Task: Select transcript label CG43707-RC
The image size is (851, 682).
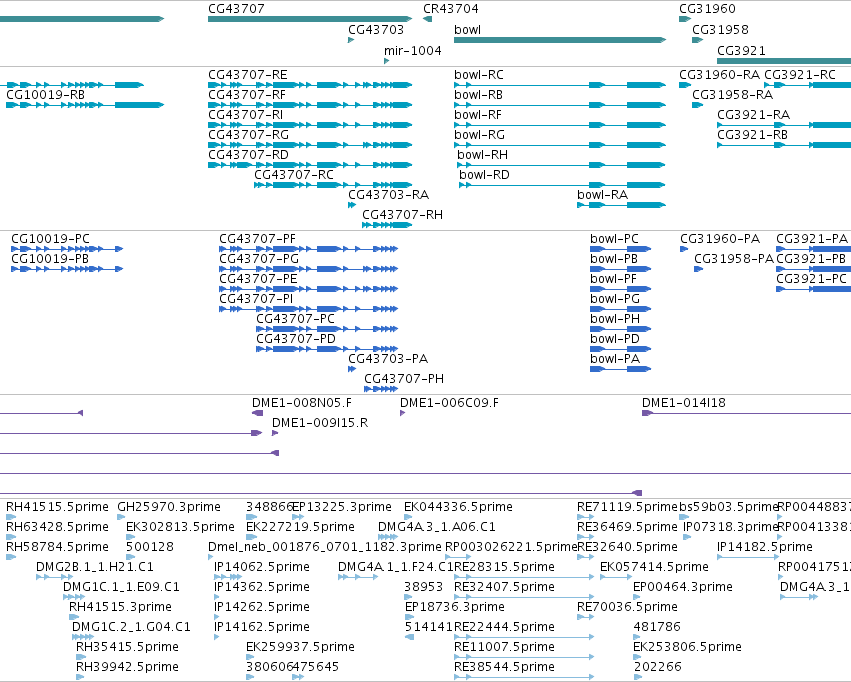Action: pos(294,175)
